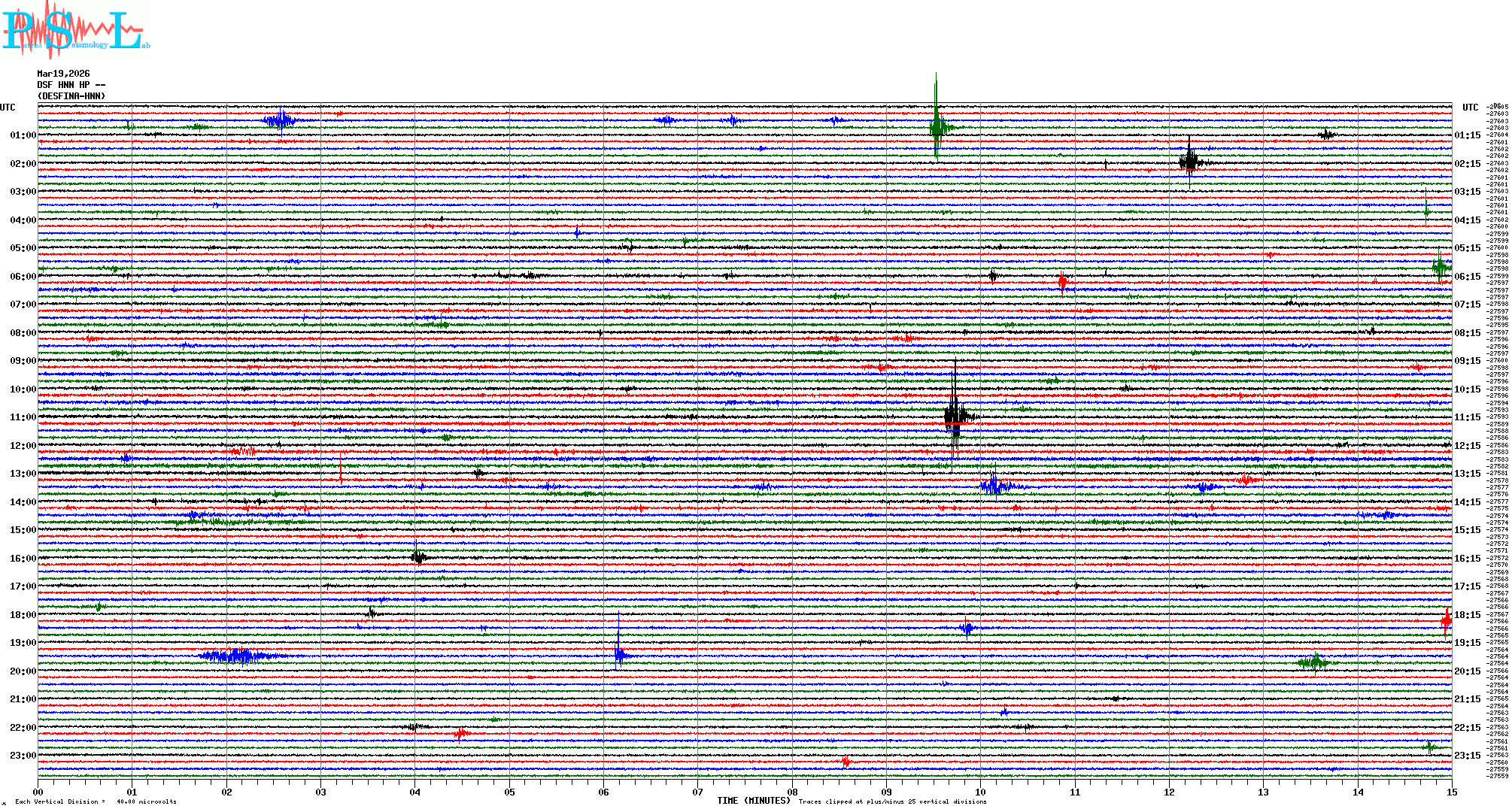This screenshot has width=1512, height=812.
Task: Click the black event on the 16:00 trace
Action: coord(418,557)
